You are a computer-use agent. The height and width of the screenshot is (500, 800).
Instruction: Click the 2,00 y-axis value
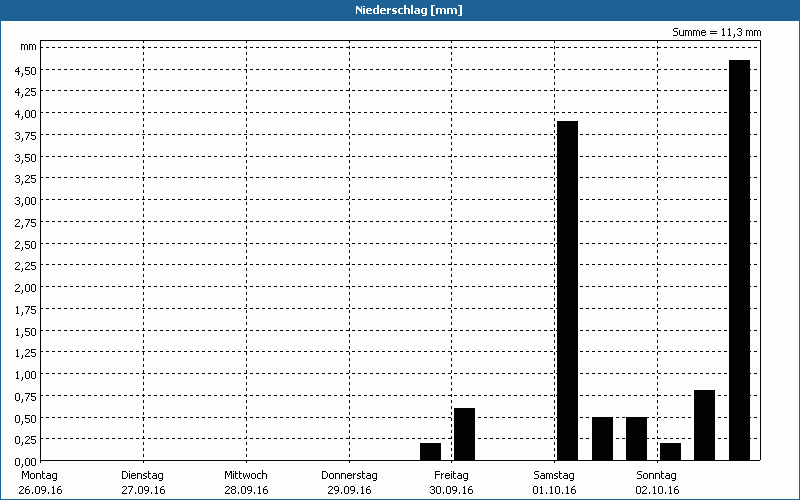26,288
